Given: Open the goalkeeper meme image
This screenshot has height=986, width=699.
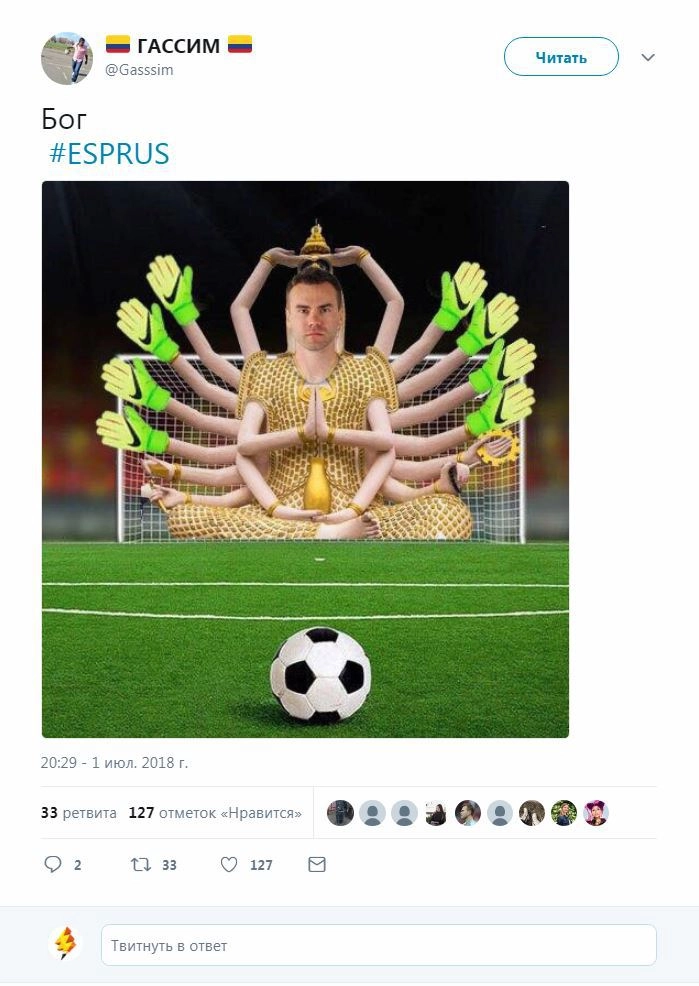Looking at the screenshot, I should point(305,459).
